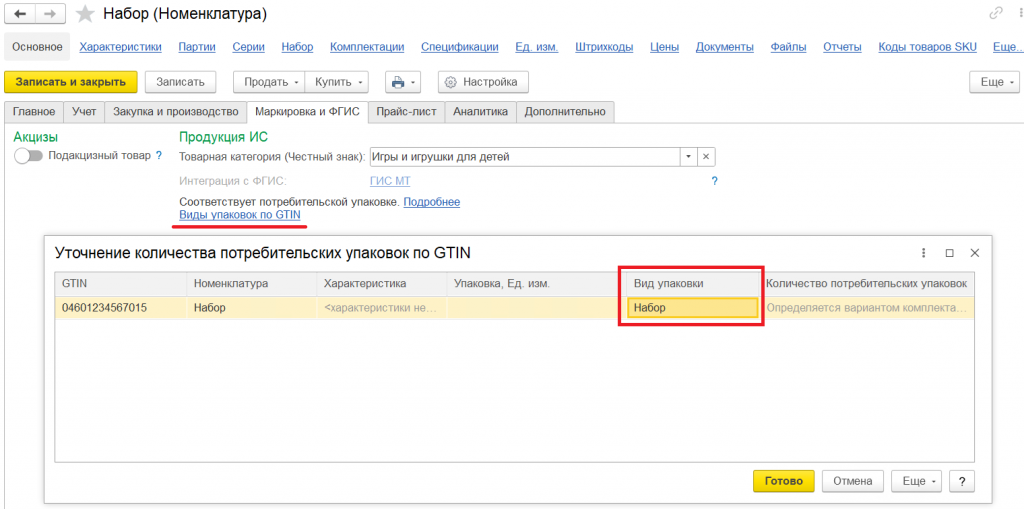Open the printer icon menu
1024x509 pixels.
click(x=403, y=82)
